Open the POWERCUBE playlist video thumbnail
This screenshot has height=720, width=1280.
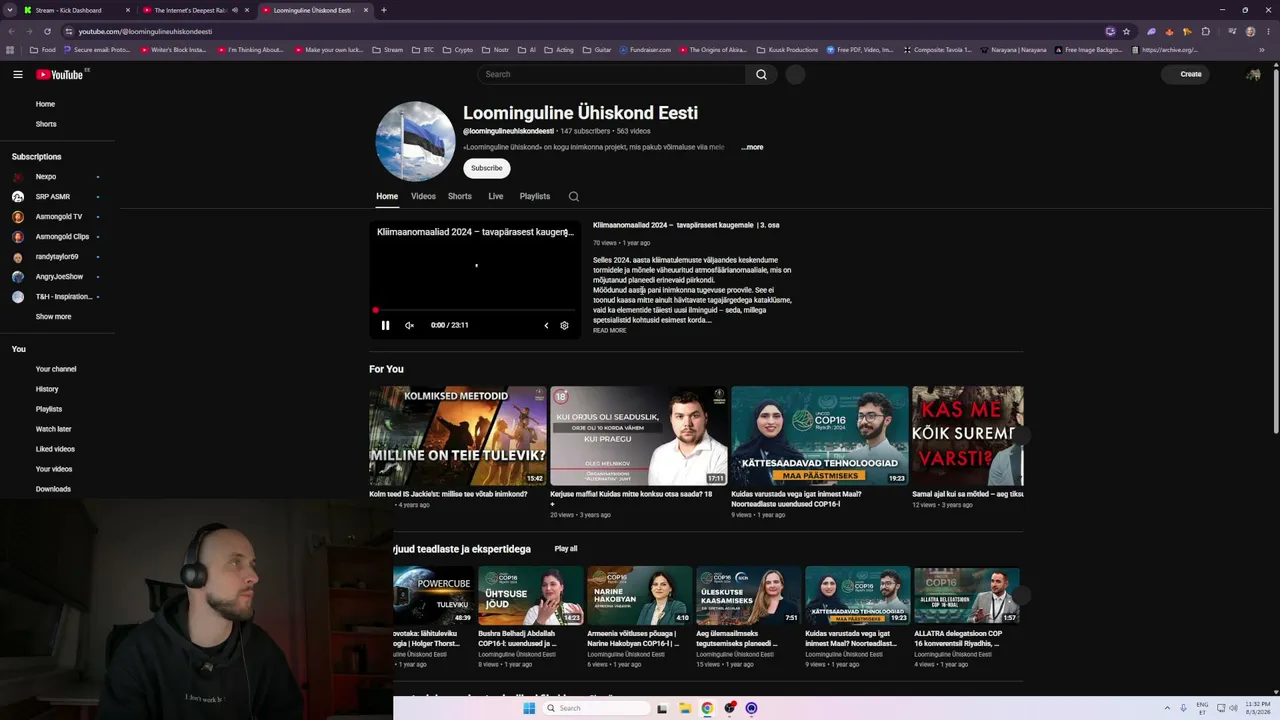[433, 596]
